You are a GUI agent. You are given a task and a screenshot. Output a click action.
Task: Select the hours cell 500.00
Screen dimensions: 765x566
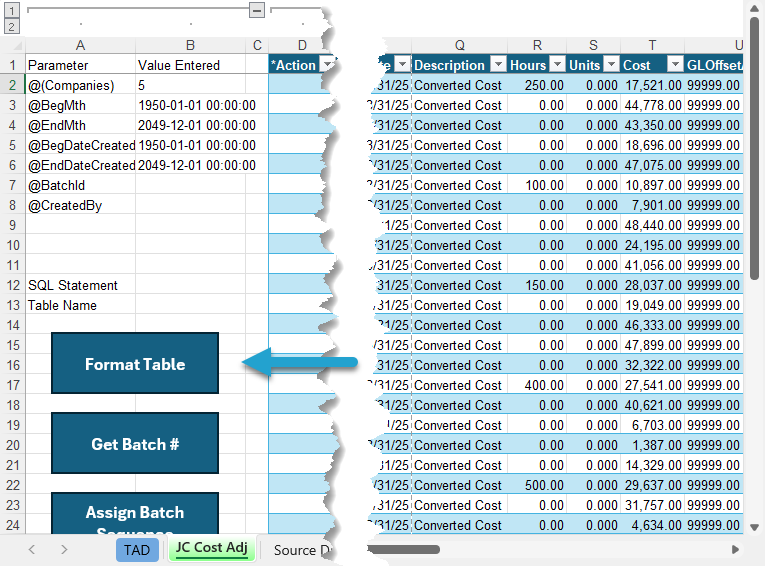[537, 485]
